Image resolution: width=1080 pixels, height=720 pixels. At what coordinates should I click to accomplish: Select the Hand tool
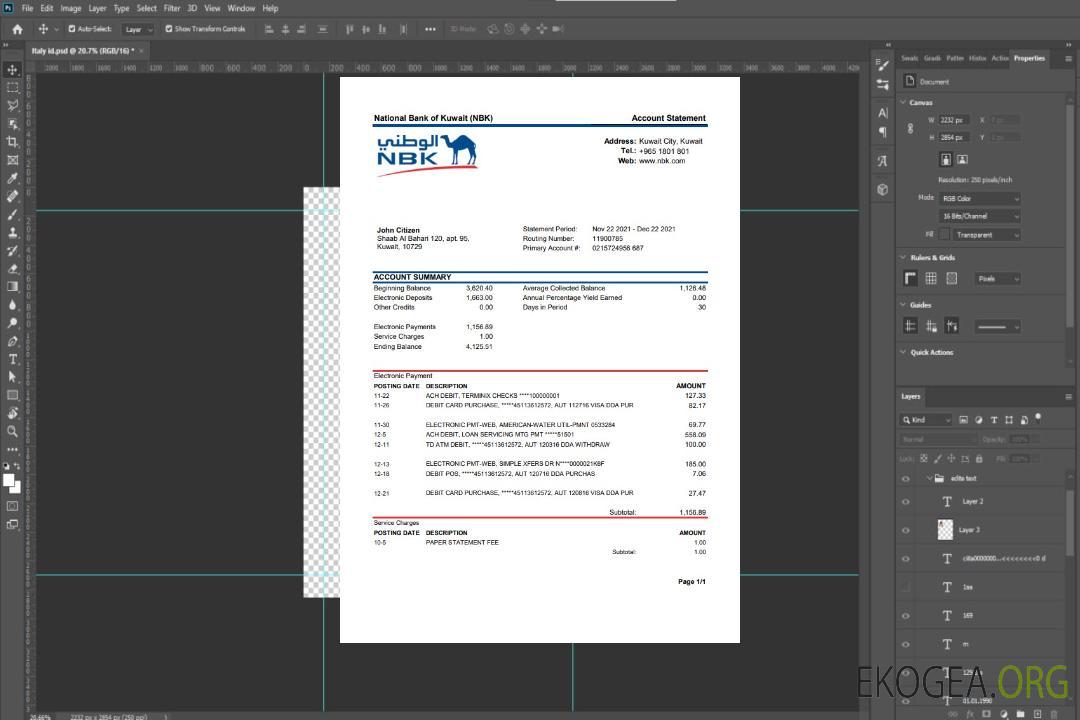[x=12, y=413]
